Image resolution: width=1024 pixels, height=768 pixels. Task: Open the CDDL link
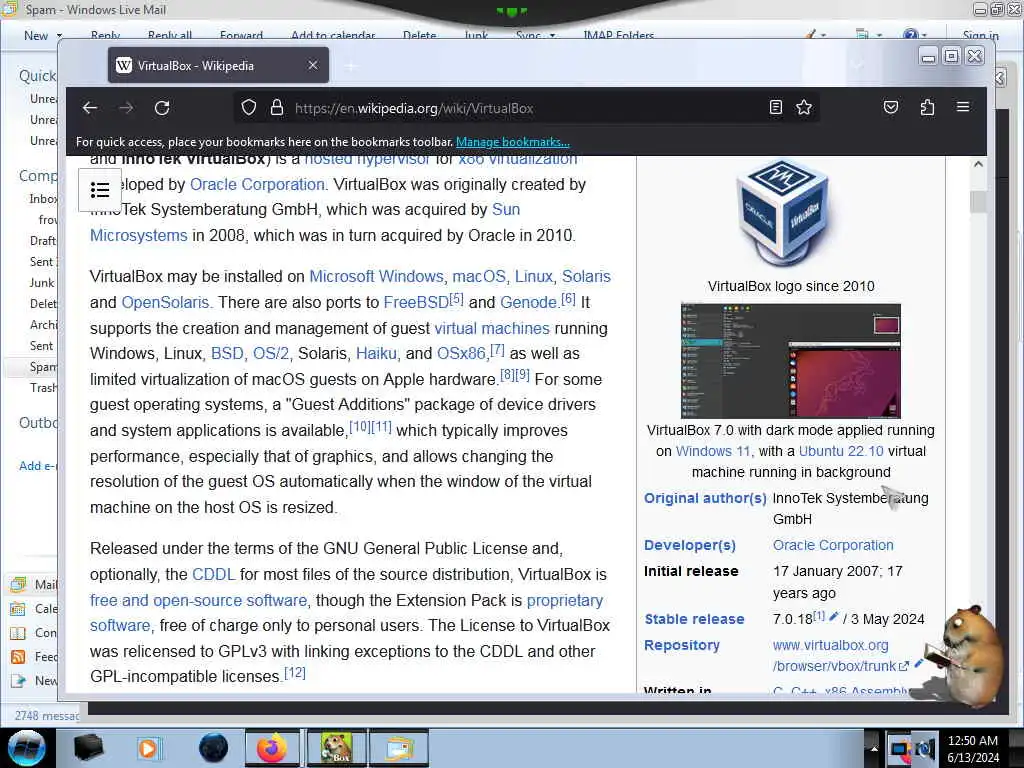214,575
